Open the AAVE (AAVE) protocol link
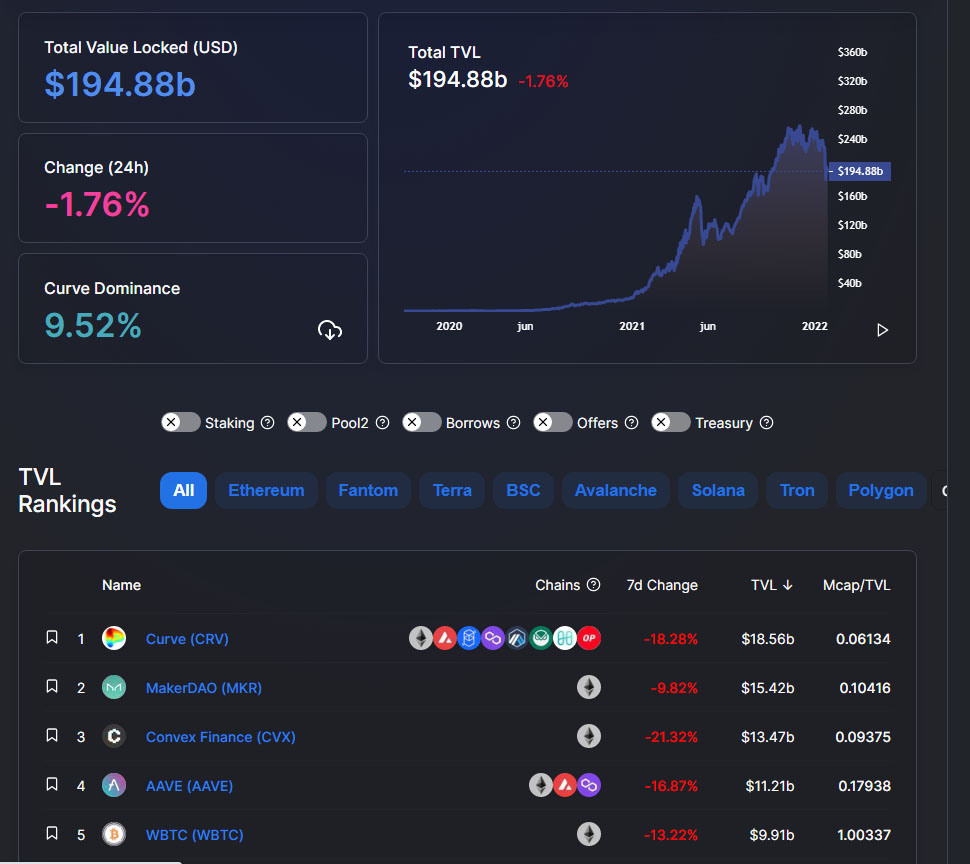 pyautogui.click(x=189, y=786)
